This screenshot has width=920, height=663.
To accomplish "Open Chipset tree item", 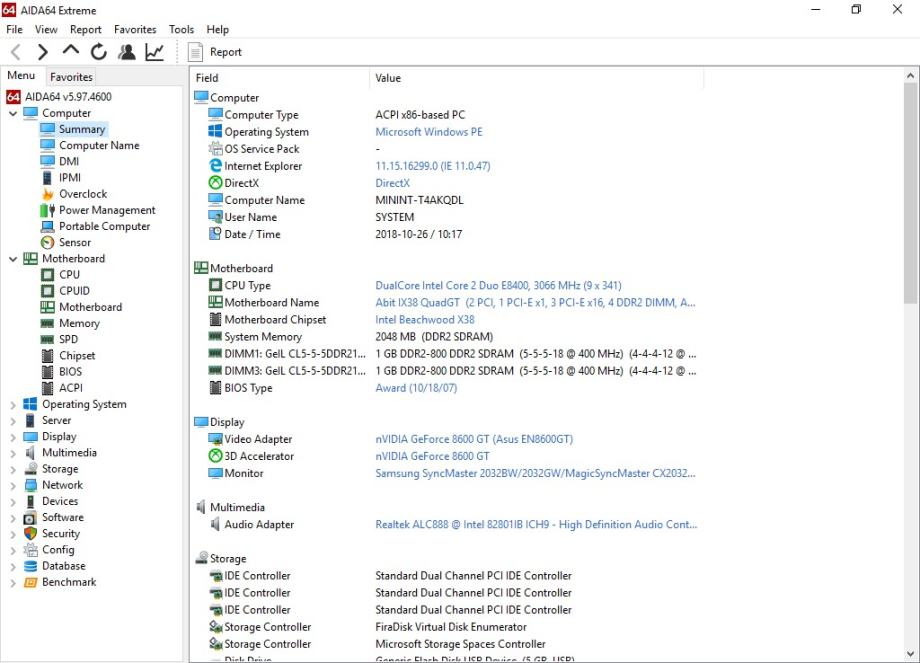I will (77, 356).
